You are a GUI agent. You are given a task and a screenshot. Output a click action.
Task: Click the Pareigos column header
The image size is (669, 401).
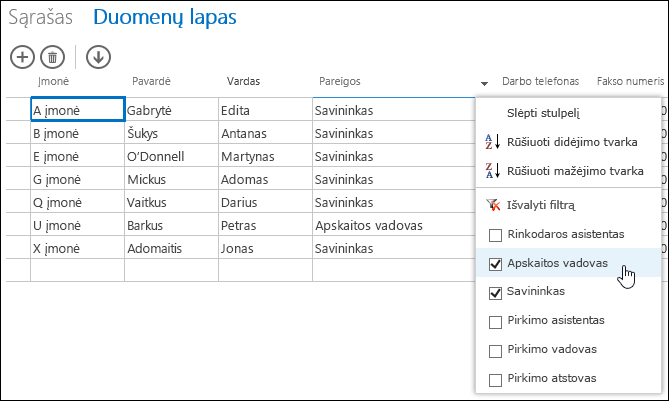click(340, 81)
